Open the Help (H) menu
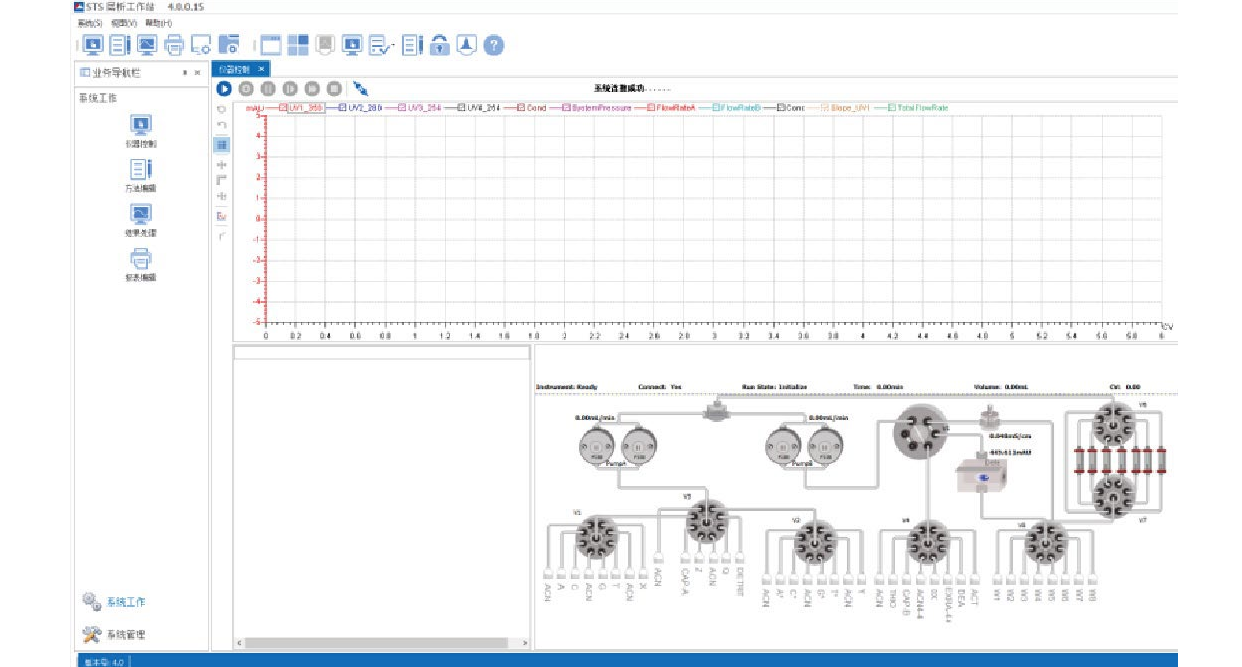The width and height of the screenshot is (1242, 667). [158, 22]
